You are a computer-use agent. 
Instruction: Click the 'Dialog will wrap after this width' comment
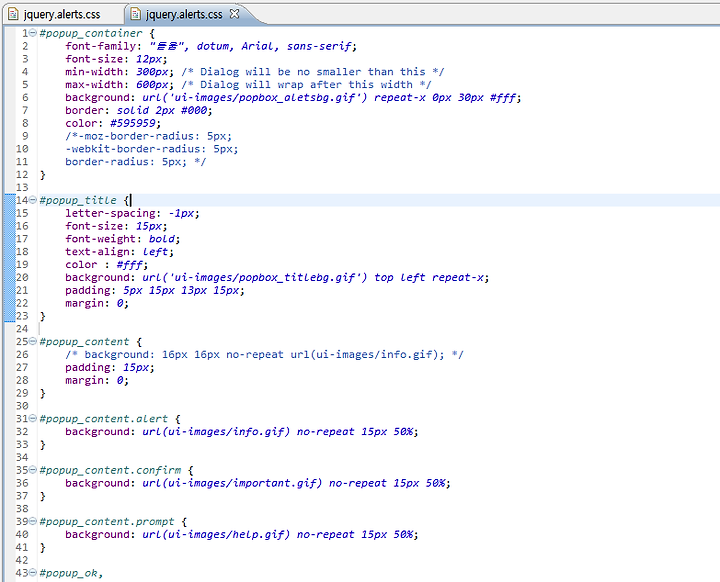pos(306,85)
